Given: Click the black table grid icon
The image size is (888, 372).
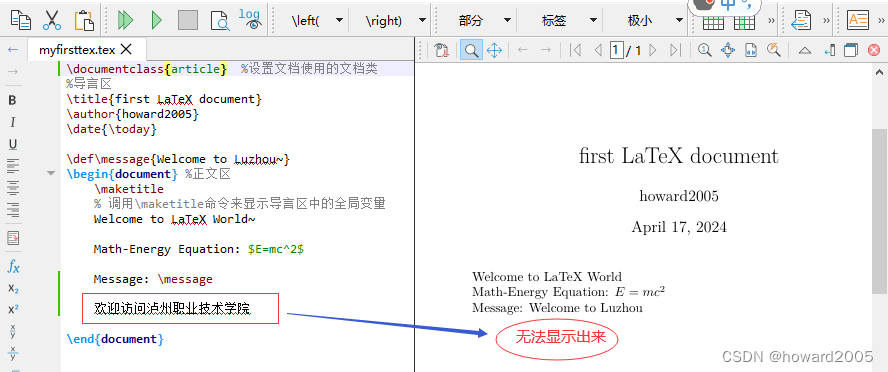Looking at the screenshot, I should pos(713,22).
